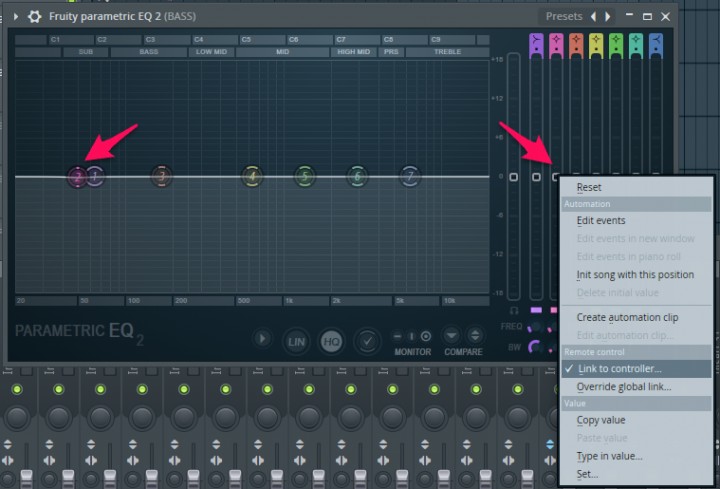Screen dimensions: 720x489
Task: Choose Edit events in the context menu
Action: click(636, 220)
